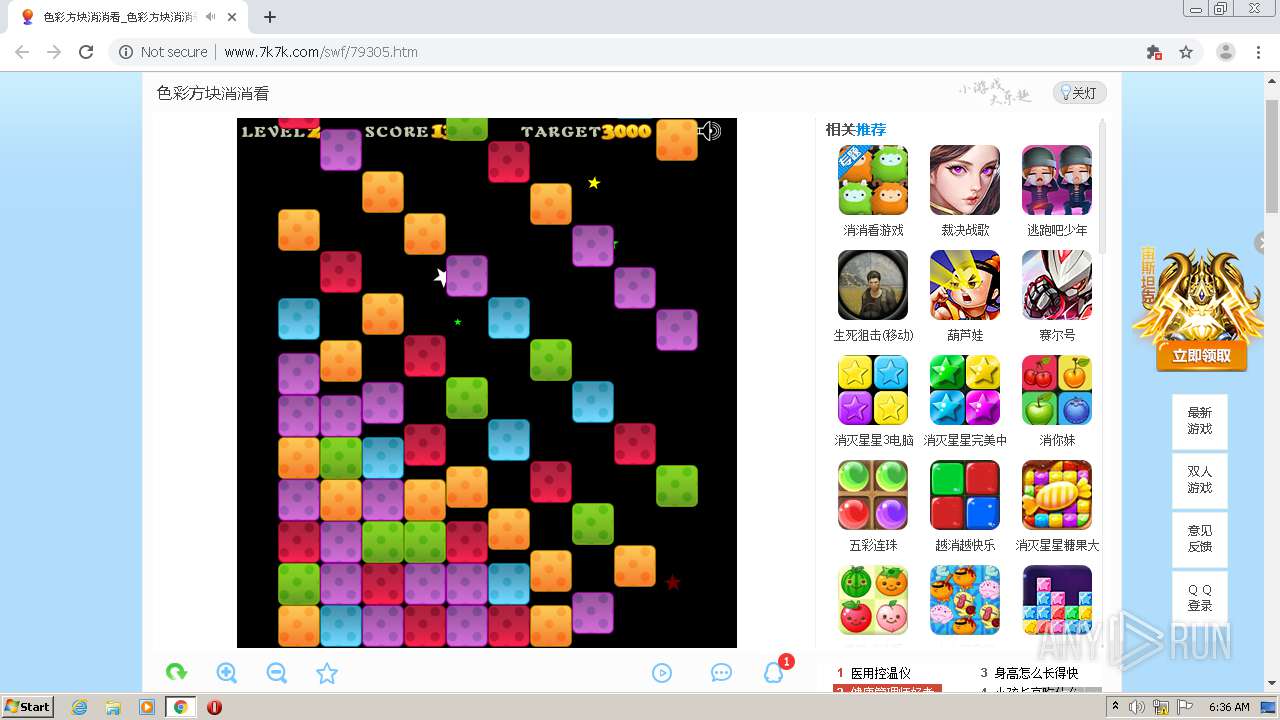Open the 生死狙击(移动) game thumbnail
The height and width of the screenshot is (720, 1280).
(x=873, y=285)
